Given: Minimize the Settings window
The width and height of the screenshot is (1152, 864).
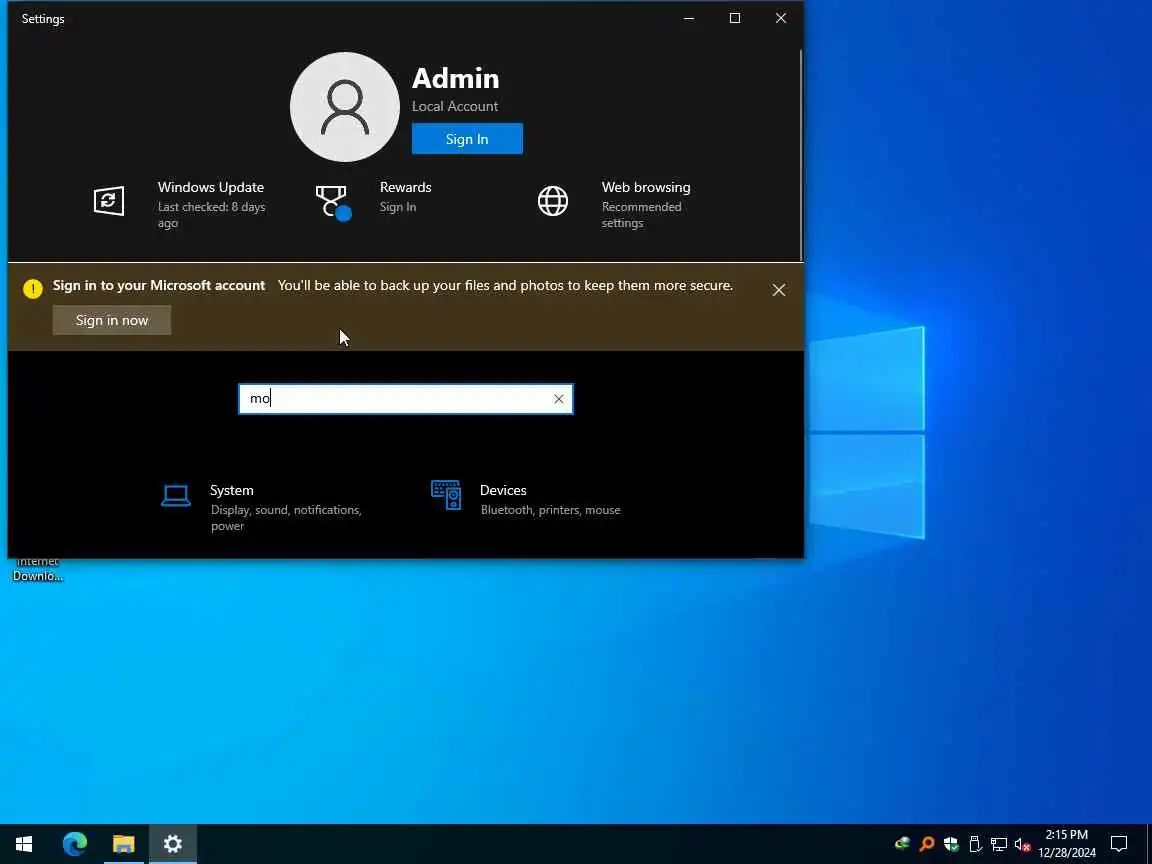Looking at the screenshot, I should [688, 18].
